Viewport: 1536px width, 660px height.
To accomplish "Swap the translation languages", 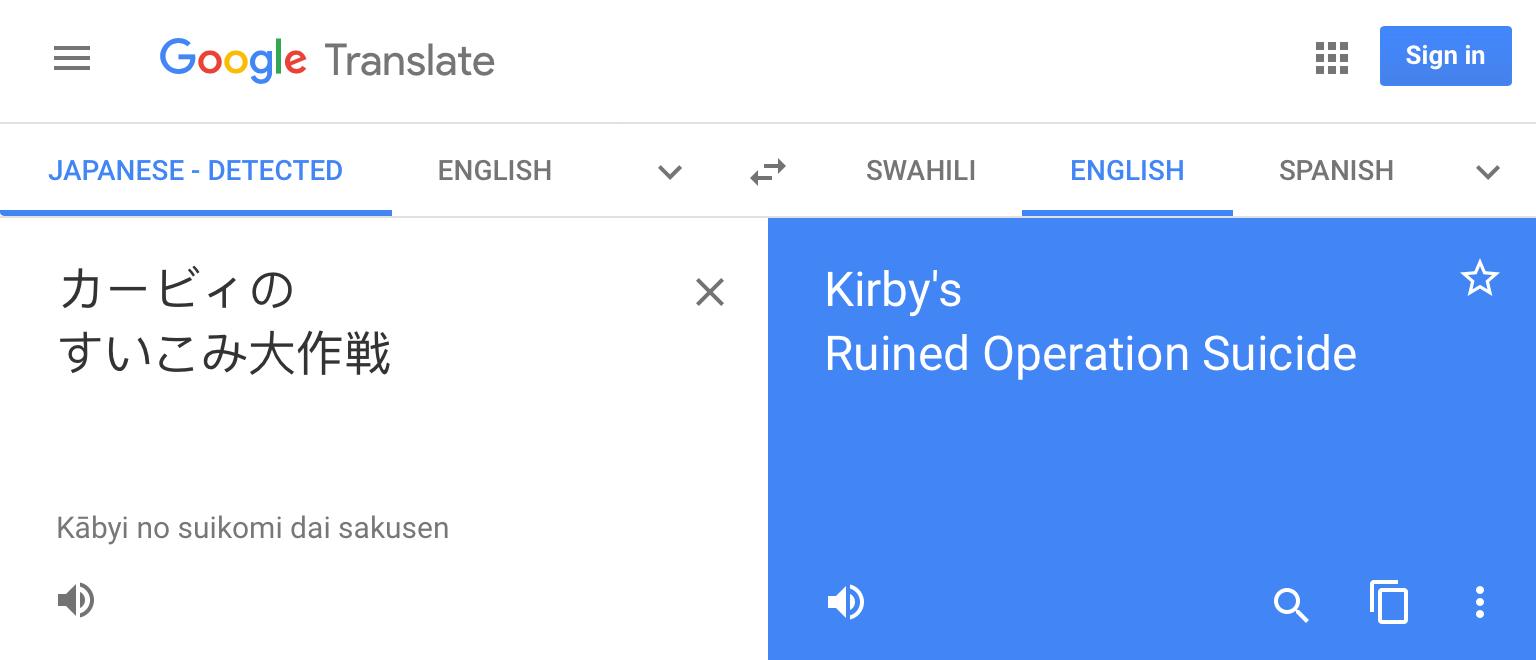I will (768, 171).
